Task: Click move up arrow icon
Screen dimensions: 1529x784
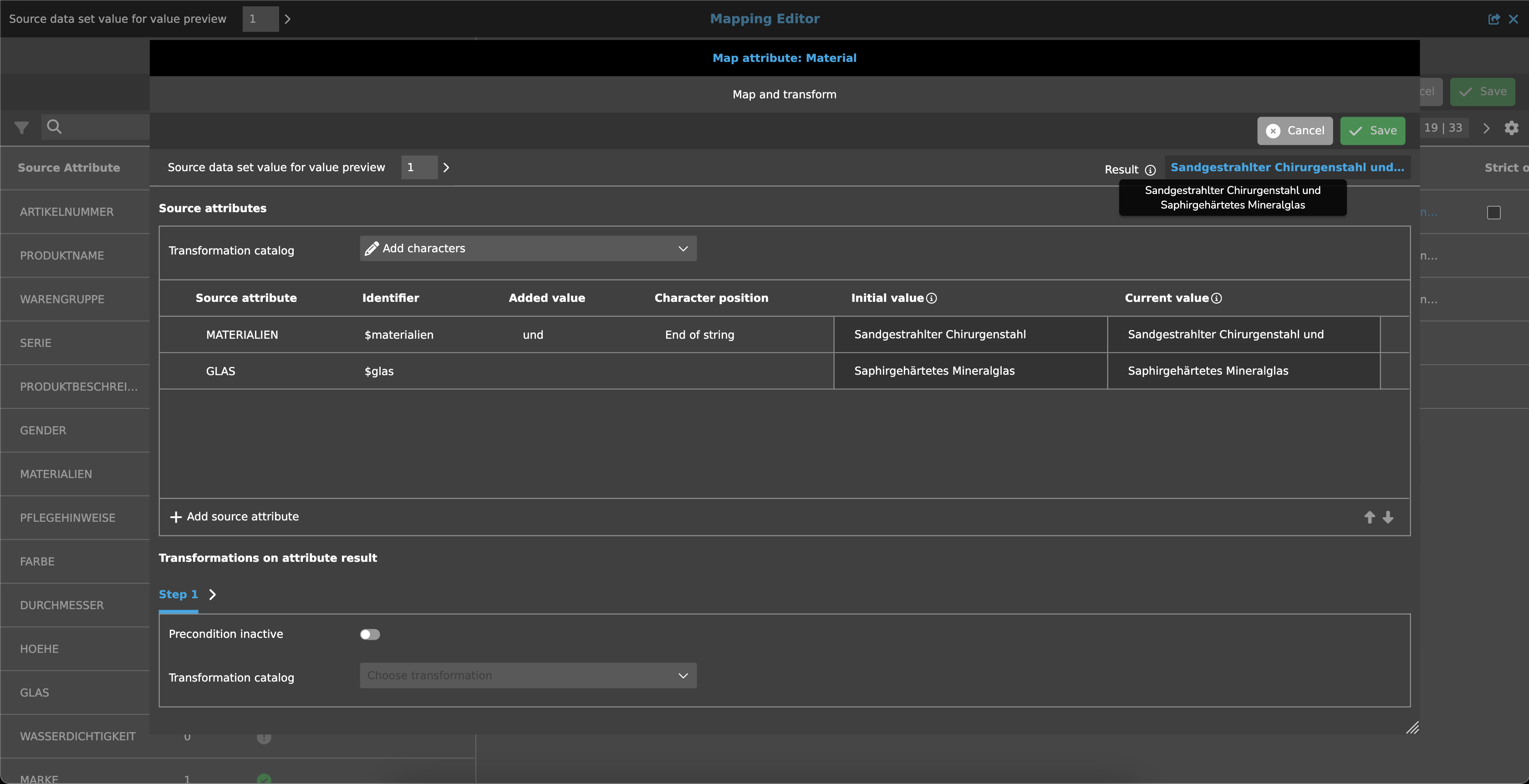Action: [x=1369, y=517]
